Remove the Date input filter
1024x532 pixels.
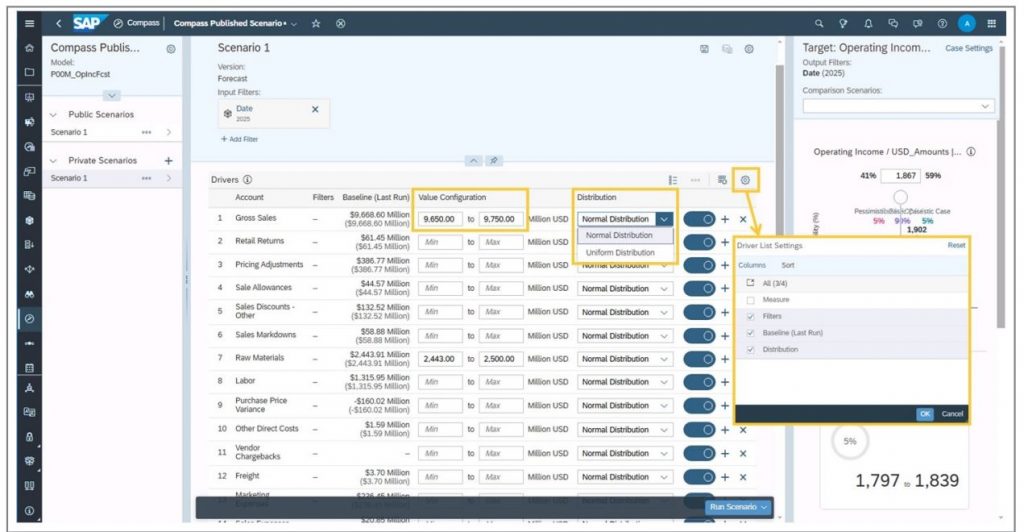(x=315, y=109)
